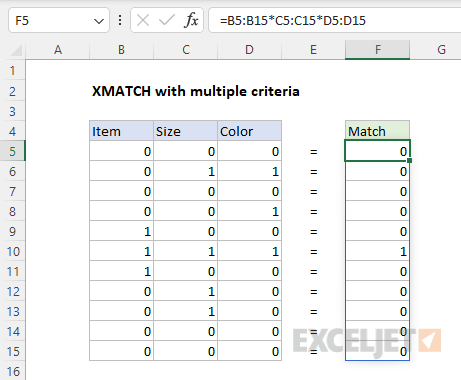Select column A header
This screenshot has width=461, height=380.
[58, 50]
